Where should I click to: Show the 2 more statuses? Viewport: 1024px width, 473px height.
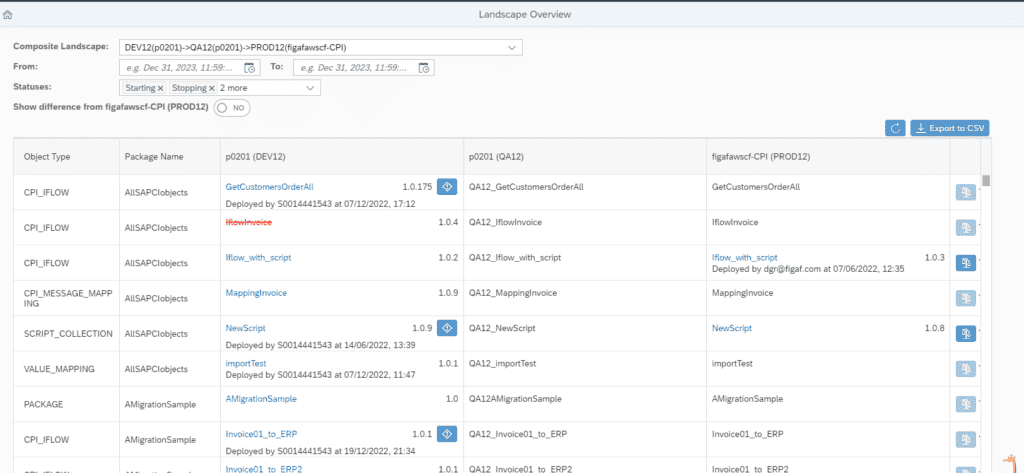[x=233, y=88]
